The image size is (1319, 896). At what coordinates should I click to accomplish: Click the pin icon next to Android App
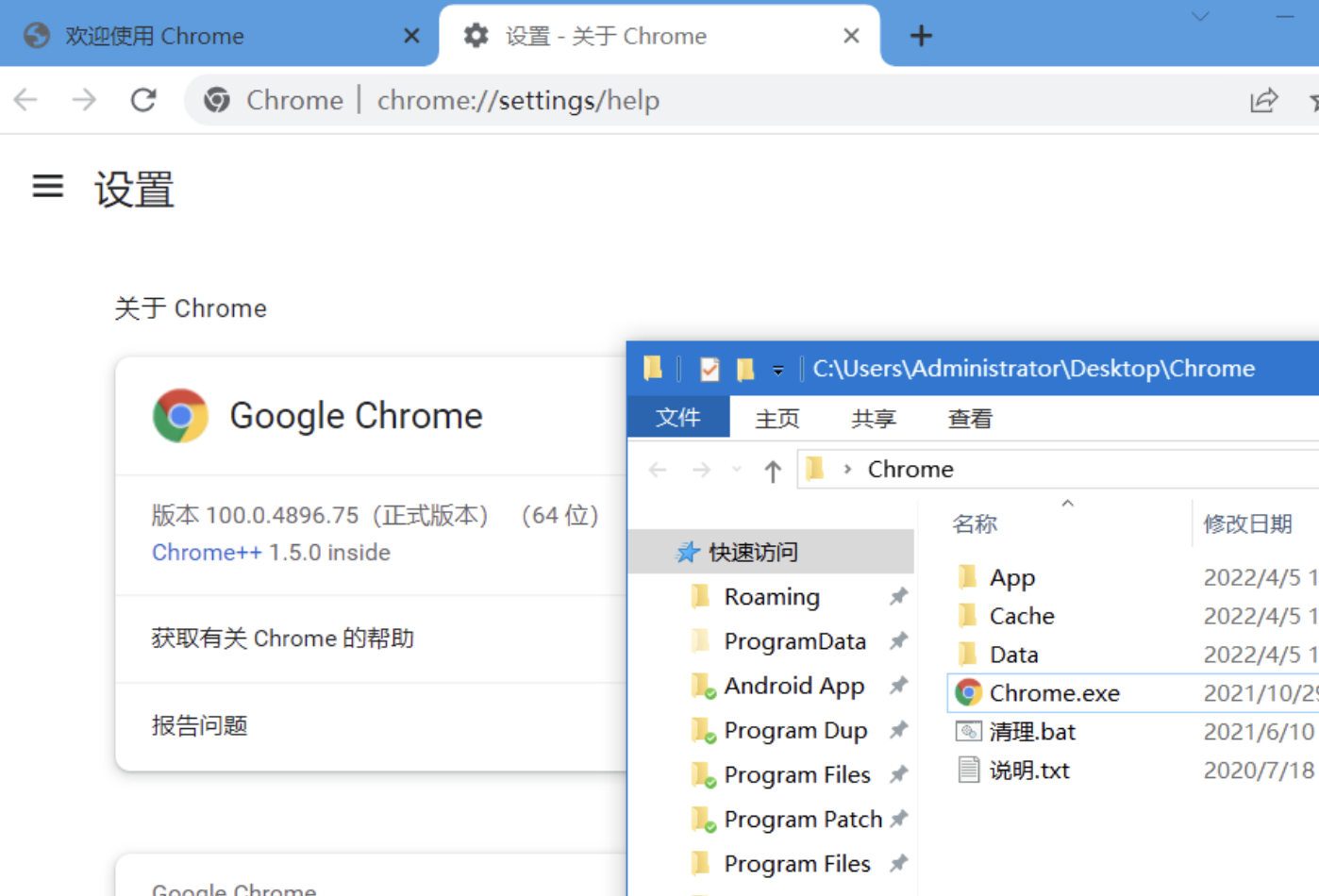coord(898,685)
